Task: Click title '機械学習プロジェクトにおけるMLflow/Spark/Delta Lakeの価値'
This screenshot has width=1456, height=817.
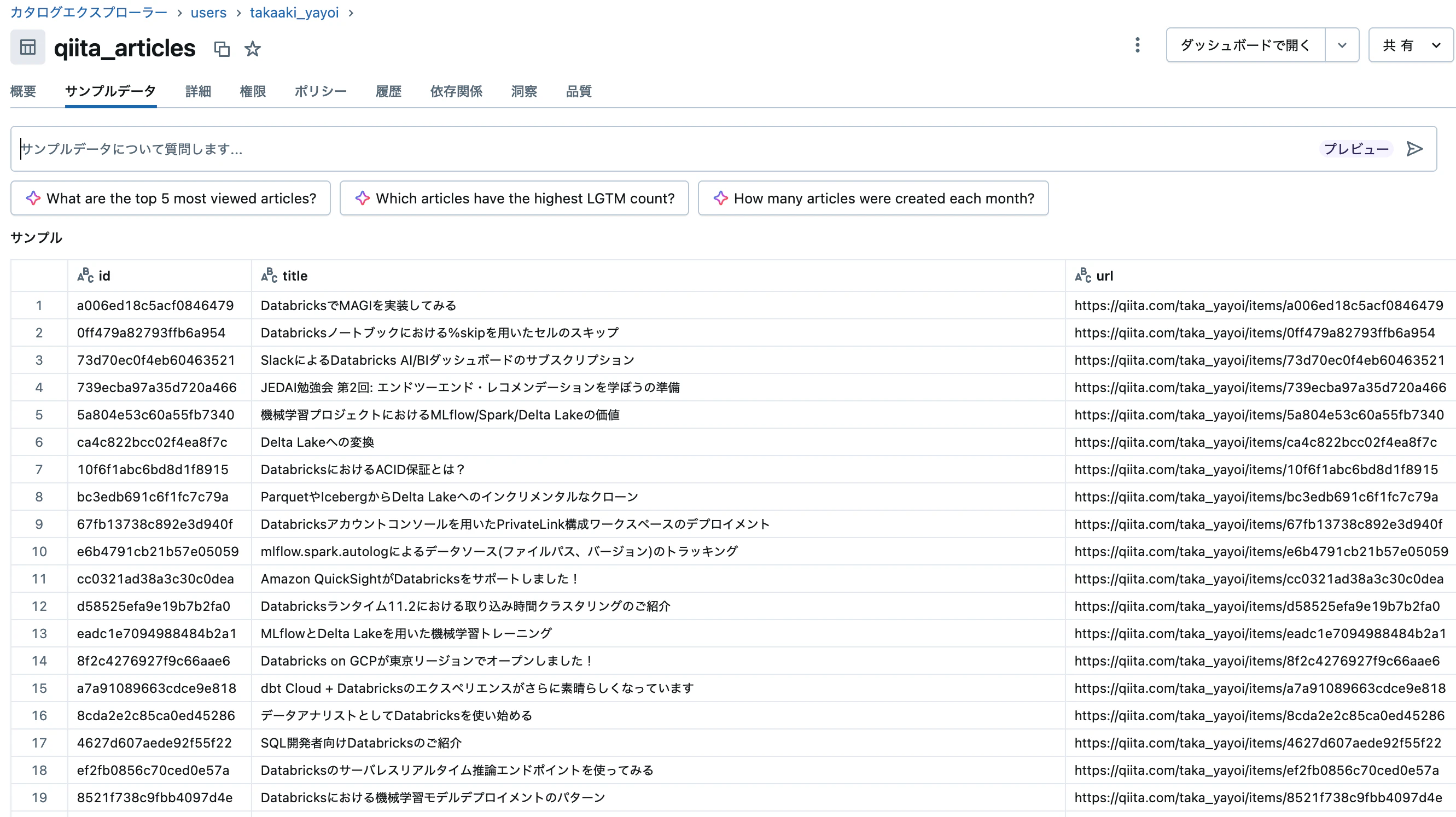Action: (440, 415)
